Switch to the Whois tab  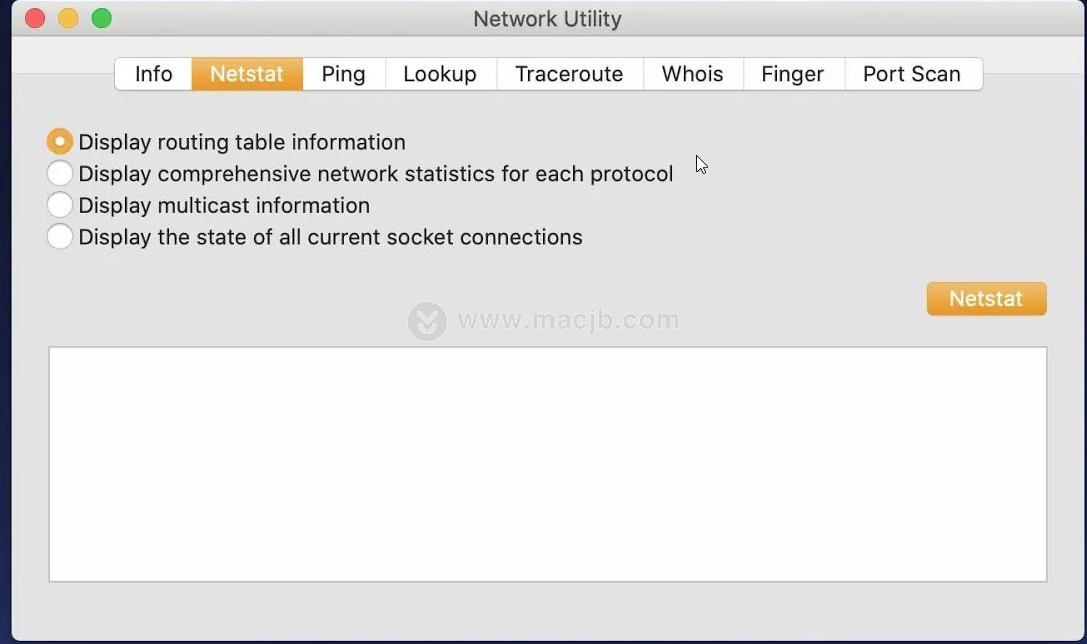tap(693, 73)
